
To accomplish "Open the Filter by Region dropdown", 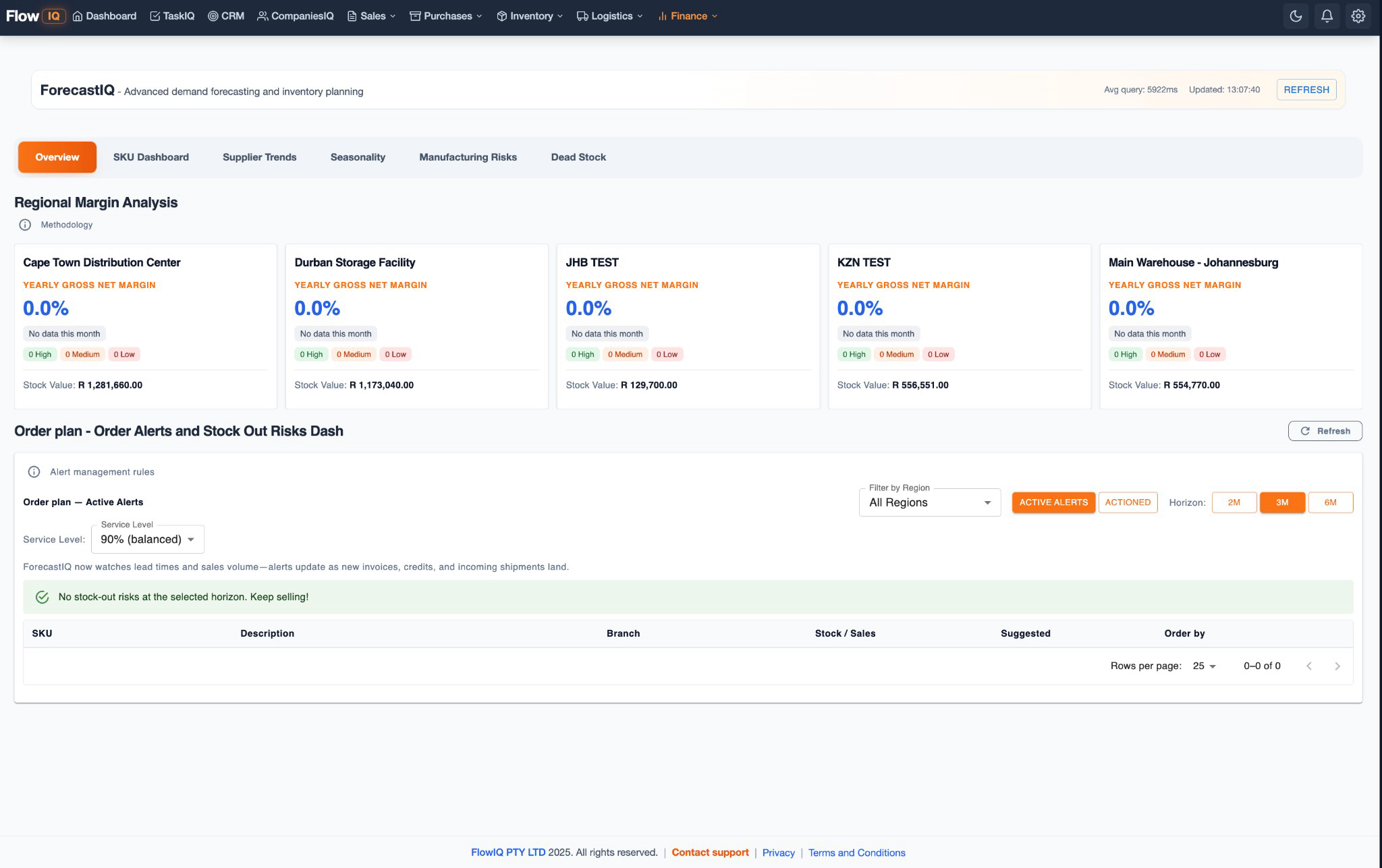I will [x=930, y=502].
